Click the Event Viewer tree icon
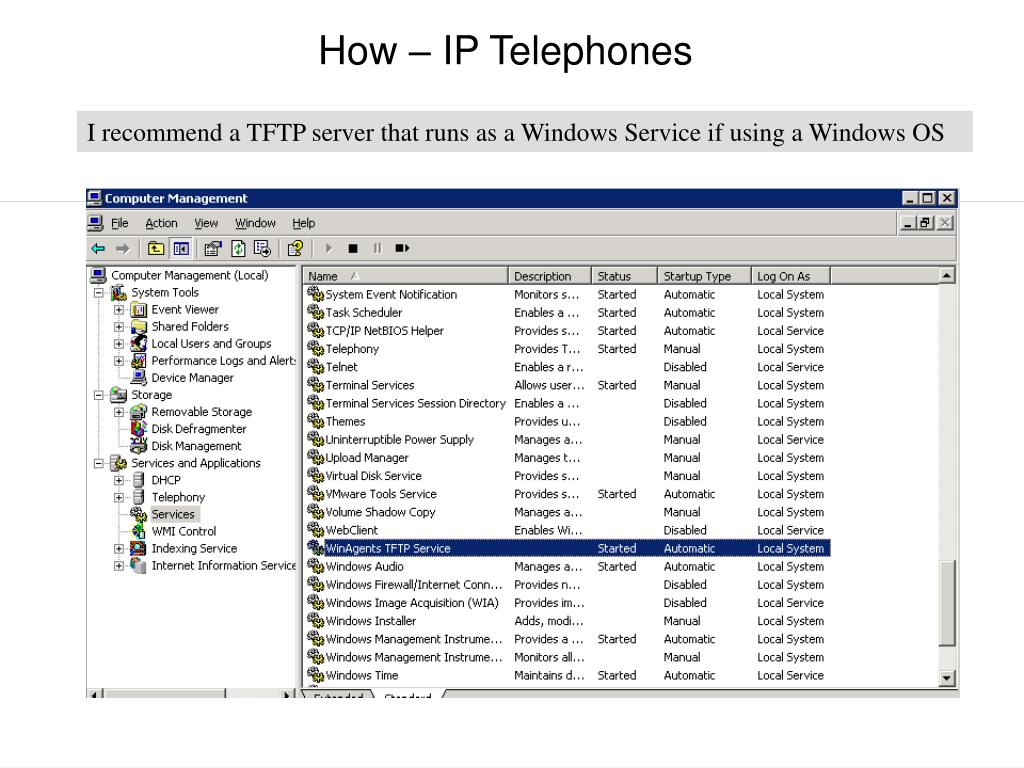This screenshot has width=1024, height=768. [x=139, y=310]
